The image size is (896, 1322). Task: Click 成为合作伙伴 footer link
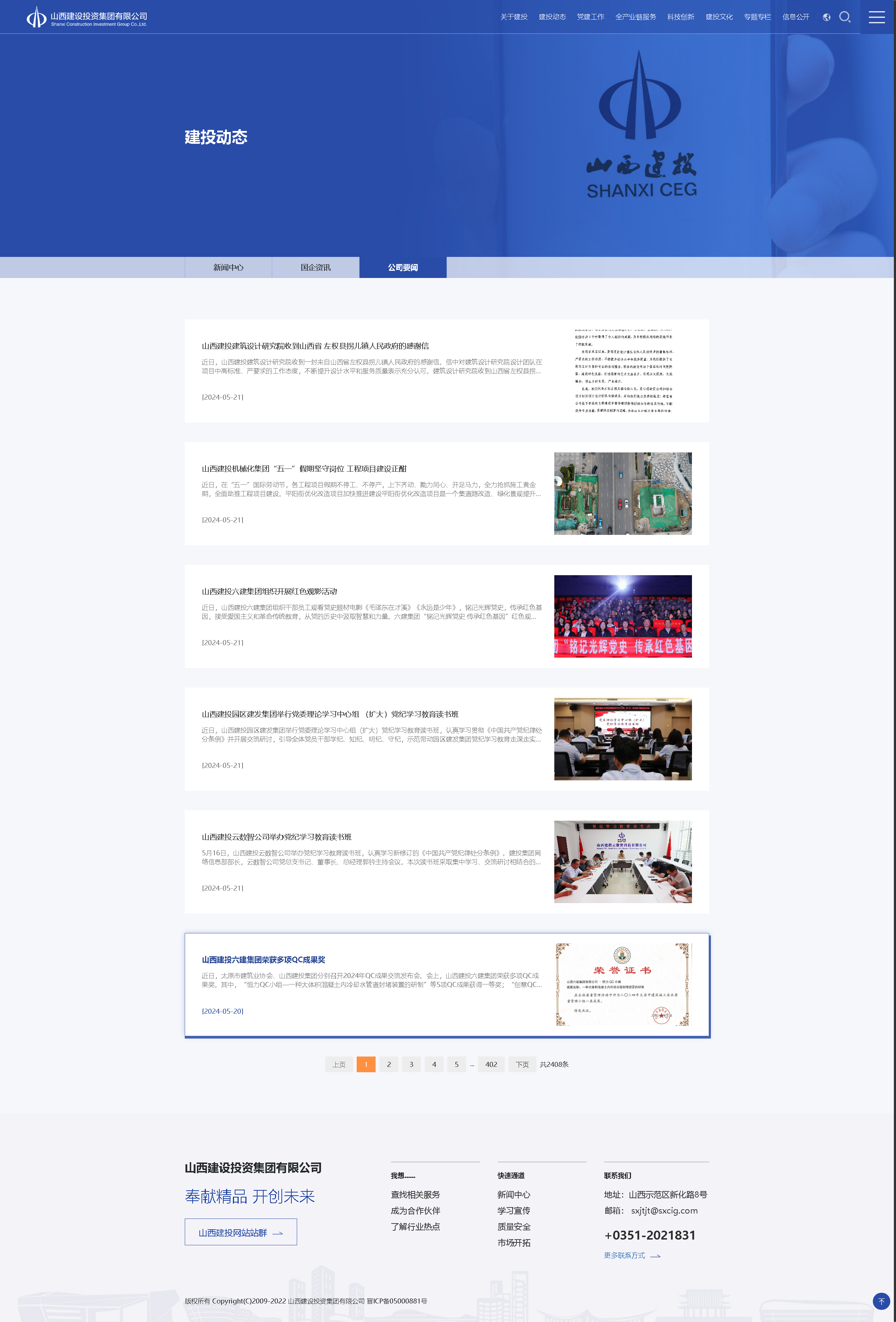[x=415, y=1211]
